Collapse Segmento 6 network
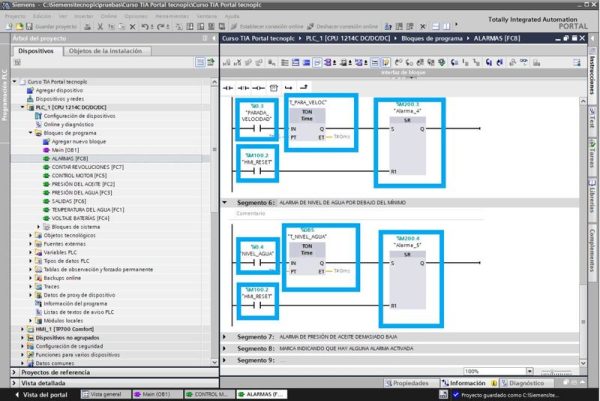 click(x=225, y=202)
